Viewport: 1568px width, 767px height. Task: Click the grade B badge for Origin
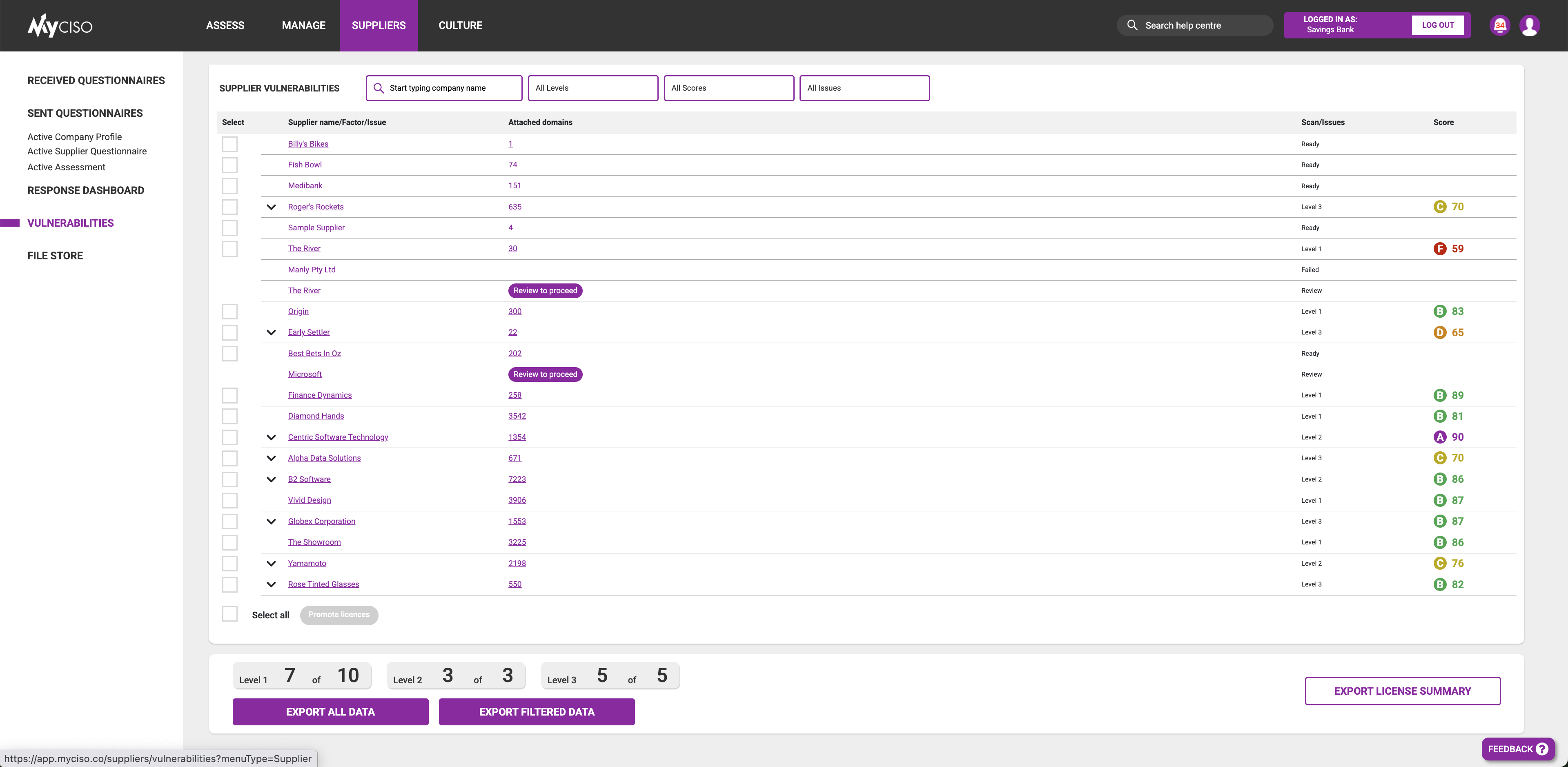(1439, 311)
